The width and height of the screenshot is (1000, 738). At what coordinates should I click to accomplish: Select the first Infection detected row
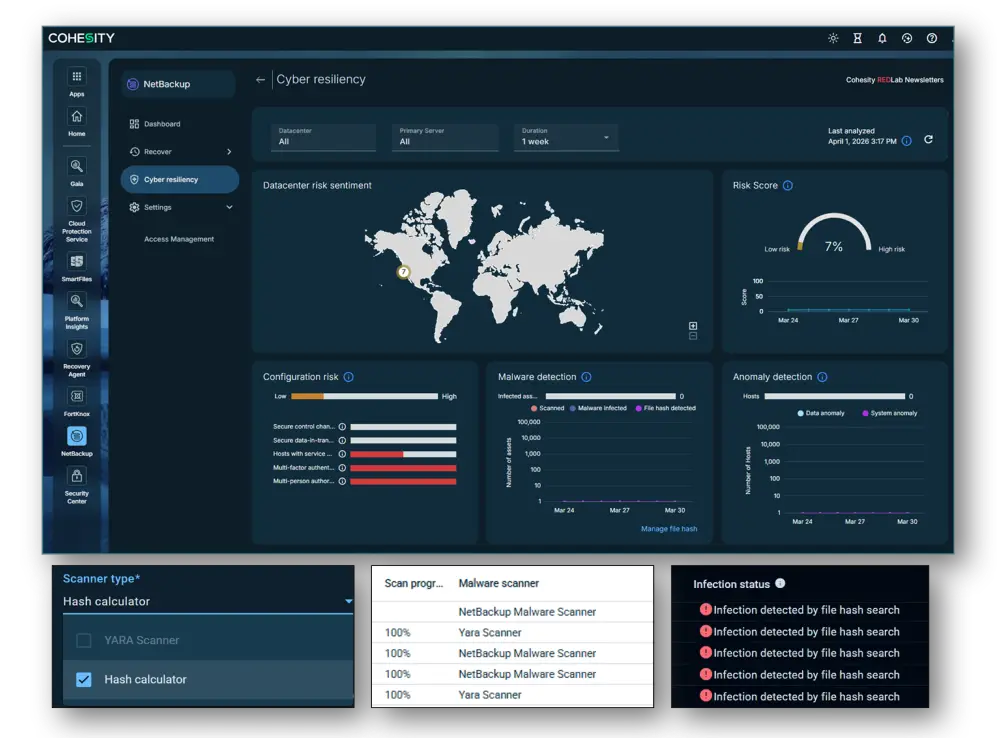tap(800, 610)
